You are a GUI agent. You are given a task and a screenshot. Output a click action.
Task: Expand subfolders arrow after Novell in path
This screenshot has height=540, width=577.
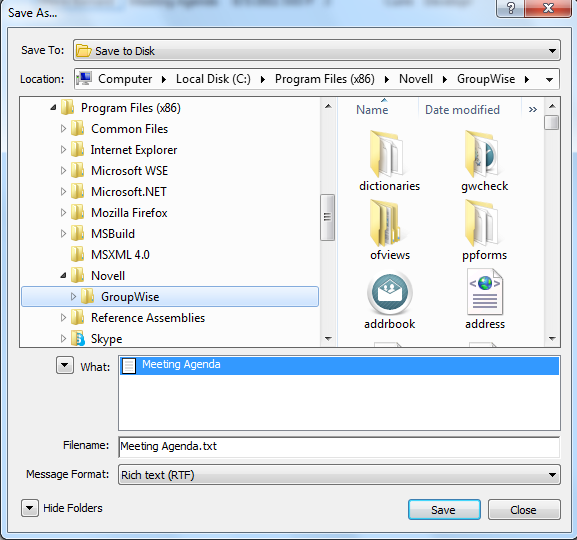[x=445, y=80]
